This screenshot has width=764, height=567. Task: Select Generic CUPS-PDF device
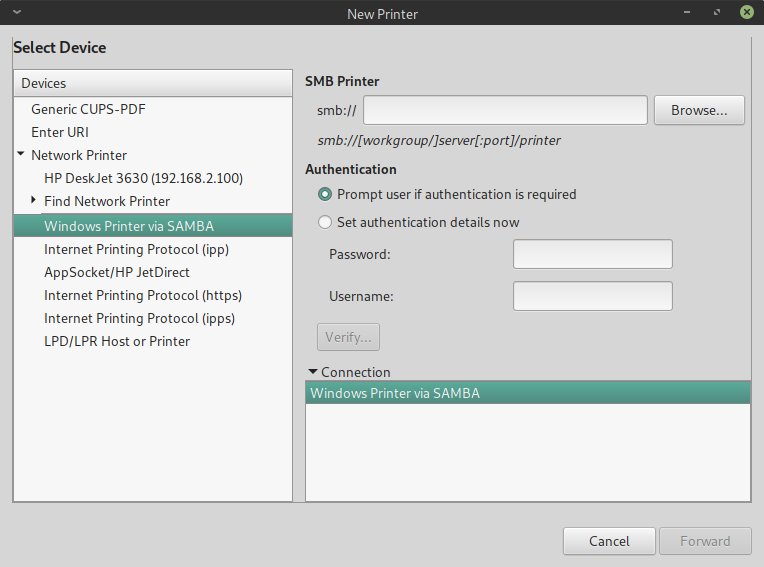point(95,109)
